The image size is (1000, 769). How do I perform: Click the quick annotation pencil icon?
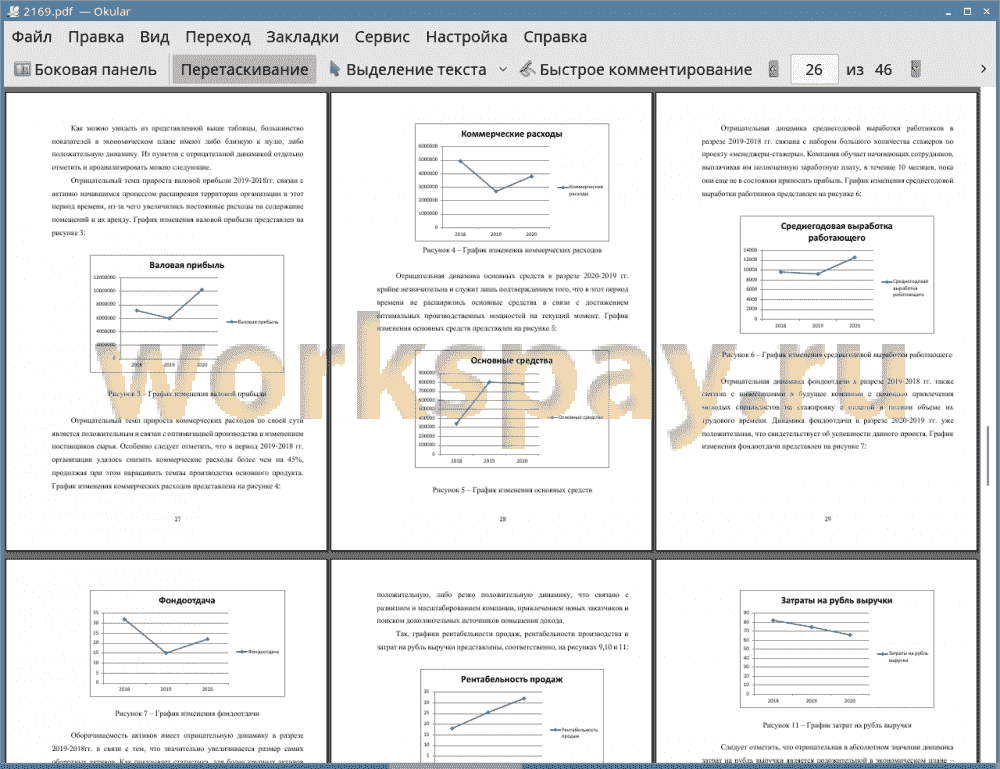coord(527,69)
